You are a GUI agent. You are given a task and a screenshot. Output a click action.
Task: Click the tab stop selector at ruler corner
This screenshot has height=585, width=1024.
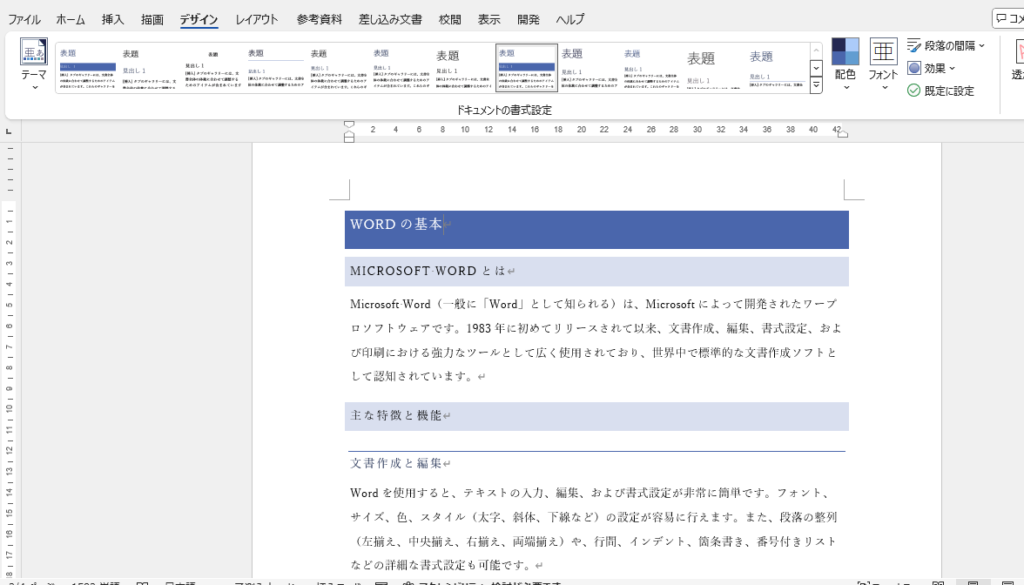click(x=8, y=131)
